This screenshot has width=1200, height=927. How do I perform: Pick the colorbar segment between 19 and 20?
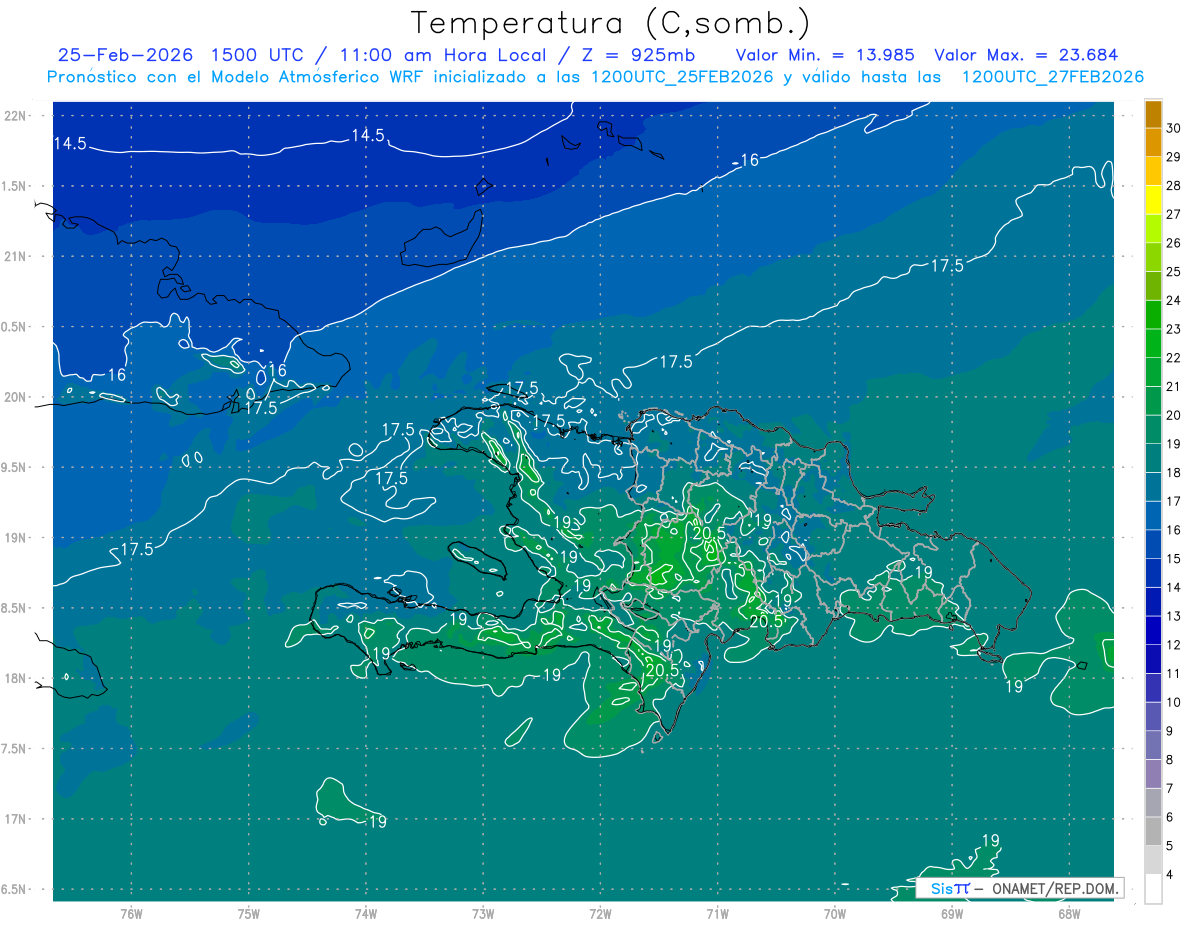[x=1153, y=430]
